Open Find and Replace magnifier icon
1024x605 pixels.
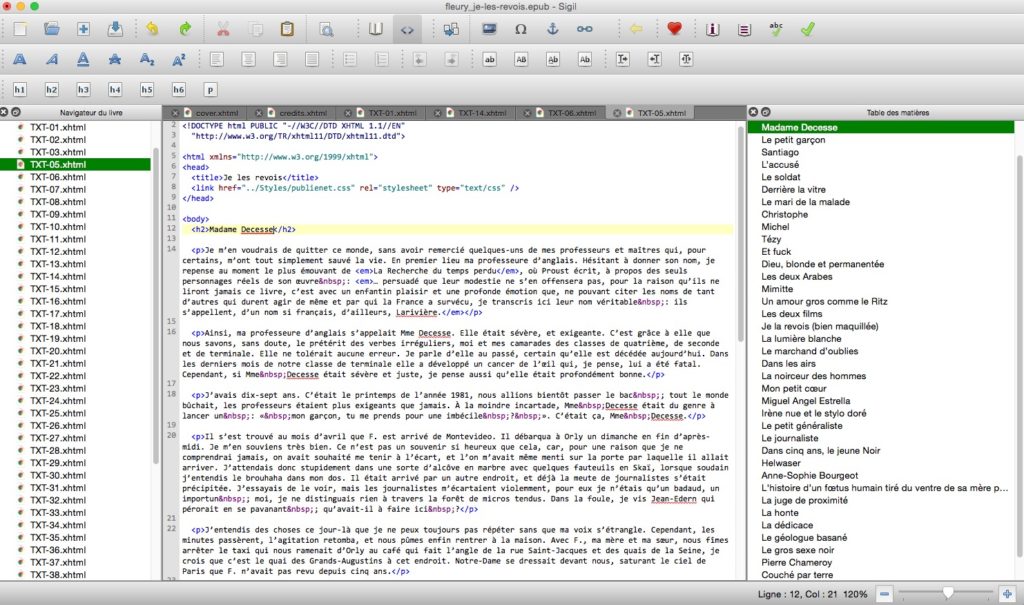pyautogui.click(x=325, y=29)
